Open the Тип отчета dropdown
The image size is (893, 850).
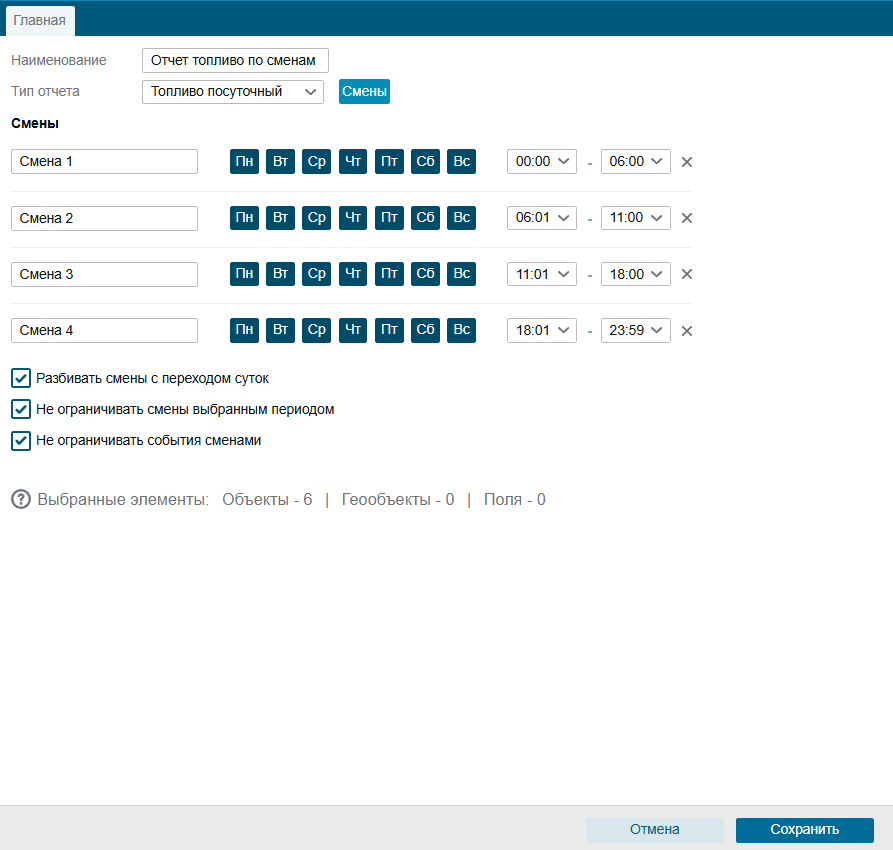click(x=233, y=92)
